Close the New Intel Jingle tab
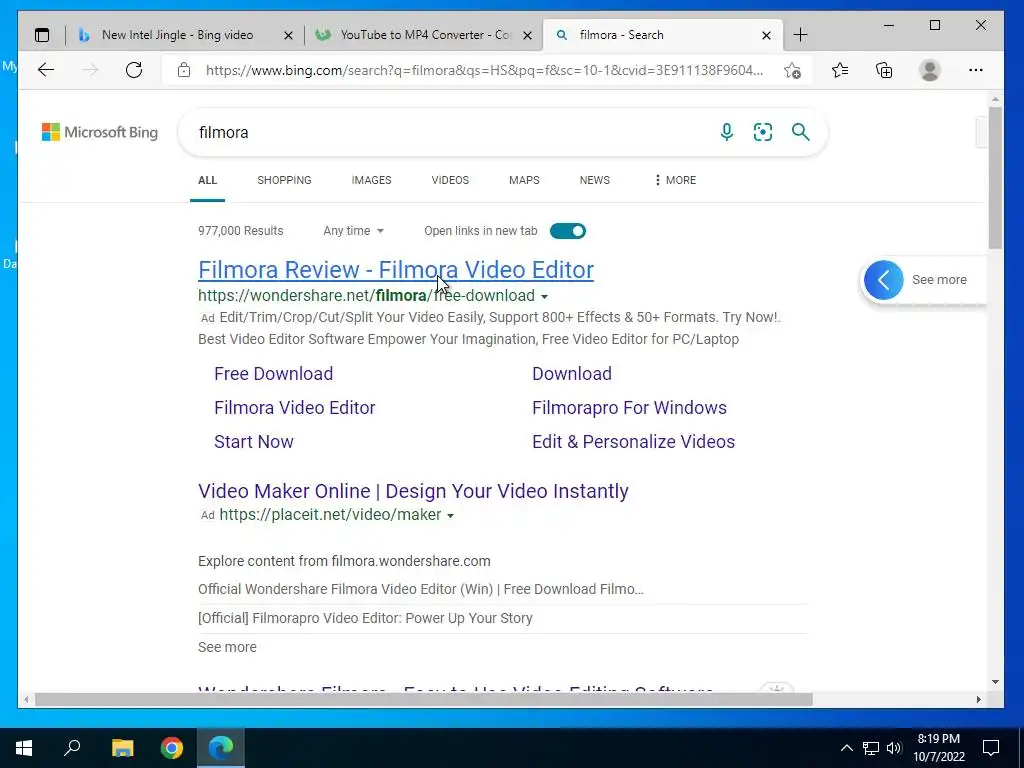 click(288, 35)
